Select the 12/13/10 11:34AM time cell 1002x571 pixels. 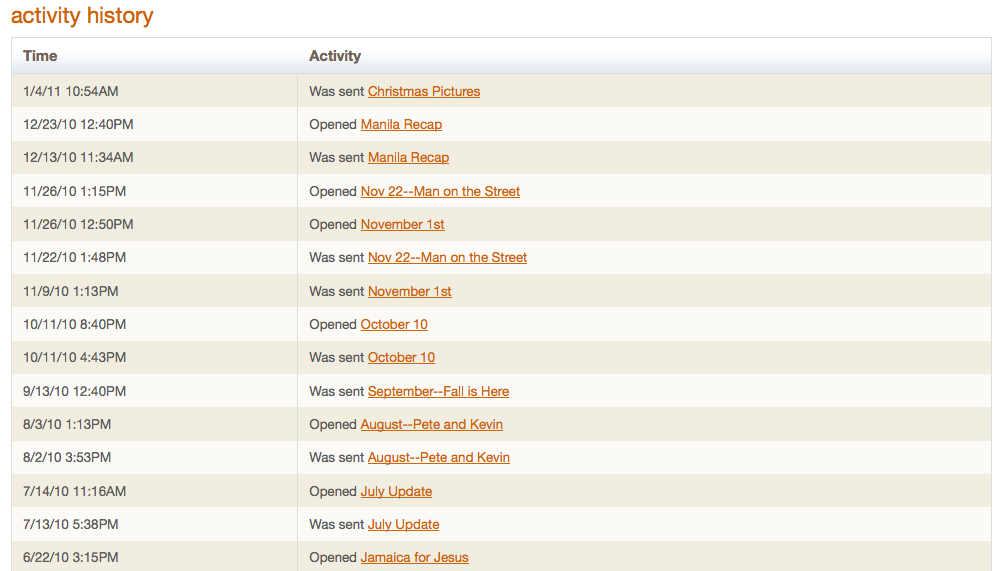(x=154, y=157)
